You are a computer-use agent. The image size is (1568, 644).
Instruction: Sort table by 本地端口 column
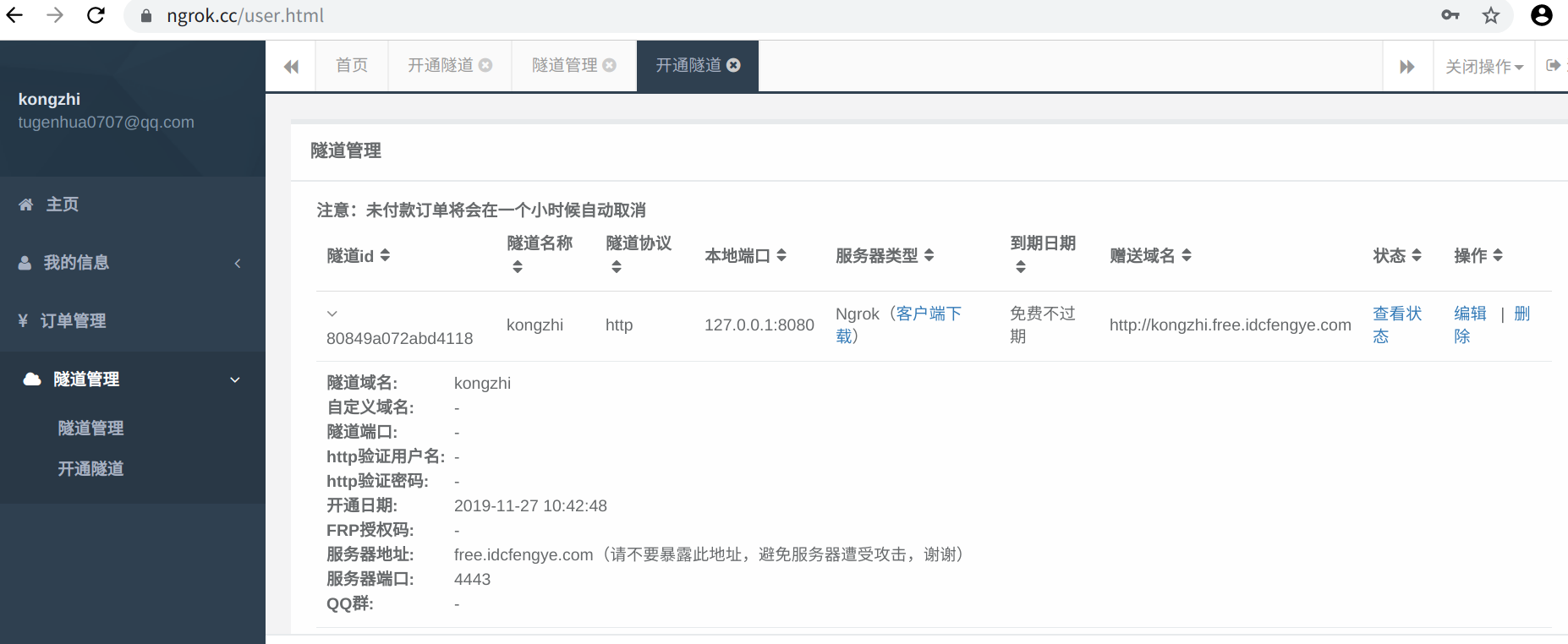[781, 255]
